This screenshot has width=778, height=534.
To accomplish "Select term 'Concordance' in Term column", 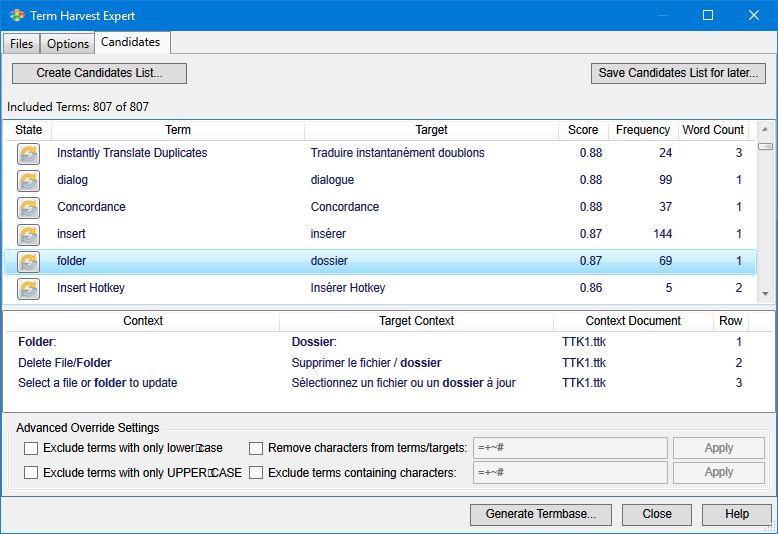I will [x=91, y=207].
